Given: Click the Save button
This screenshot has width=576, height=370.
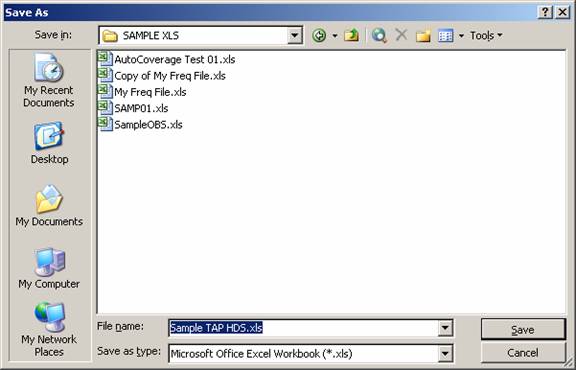Looking at the screenshot, I should pyautogui.click(x=523, y=330).
